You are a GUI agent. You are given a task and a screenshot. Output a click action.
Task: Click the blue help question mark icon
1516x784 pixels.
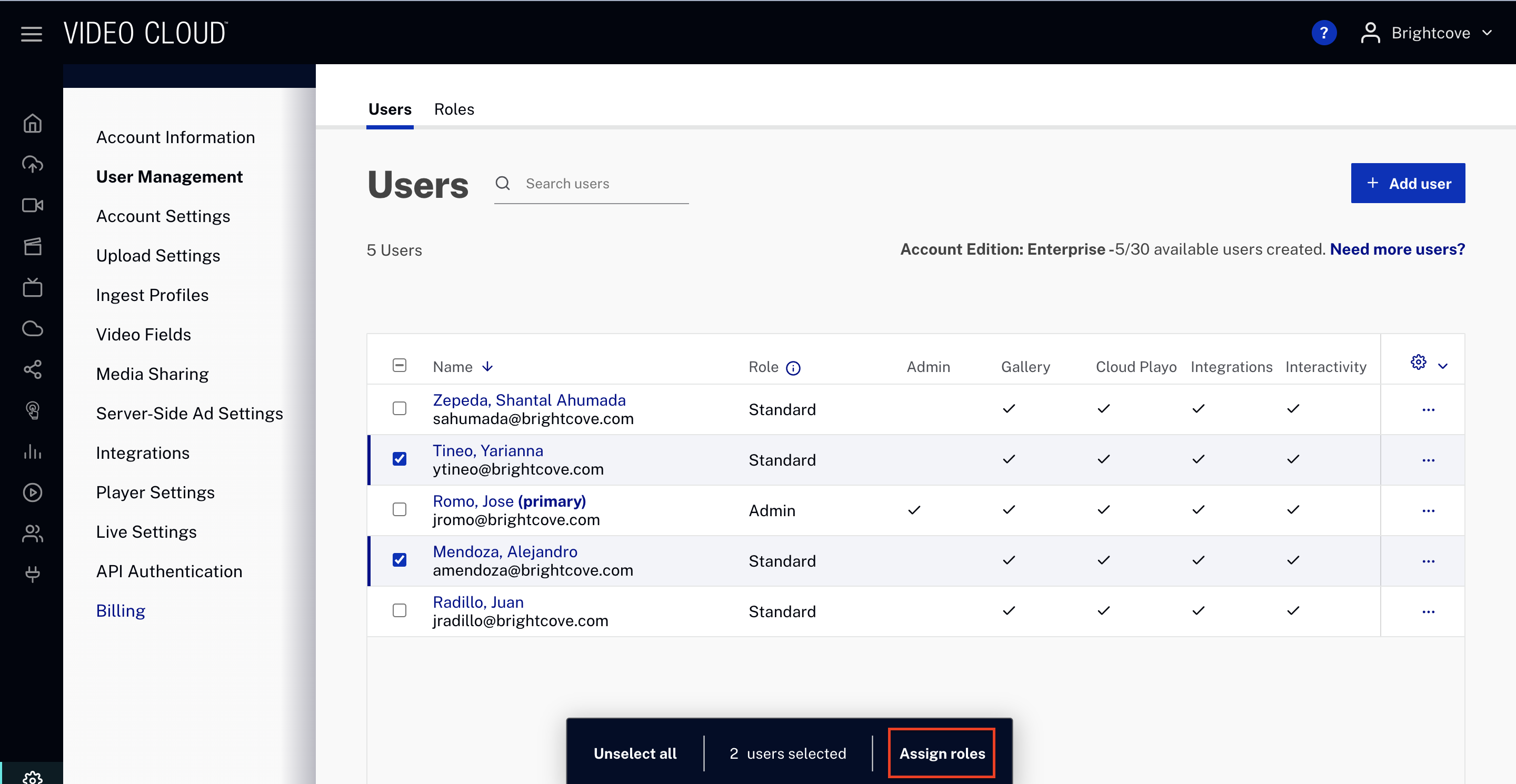click(1323, 33)
